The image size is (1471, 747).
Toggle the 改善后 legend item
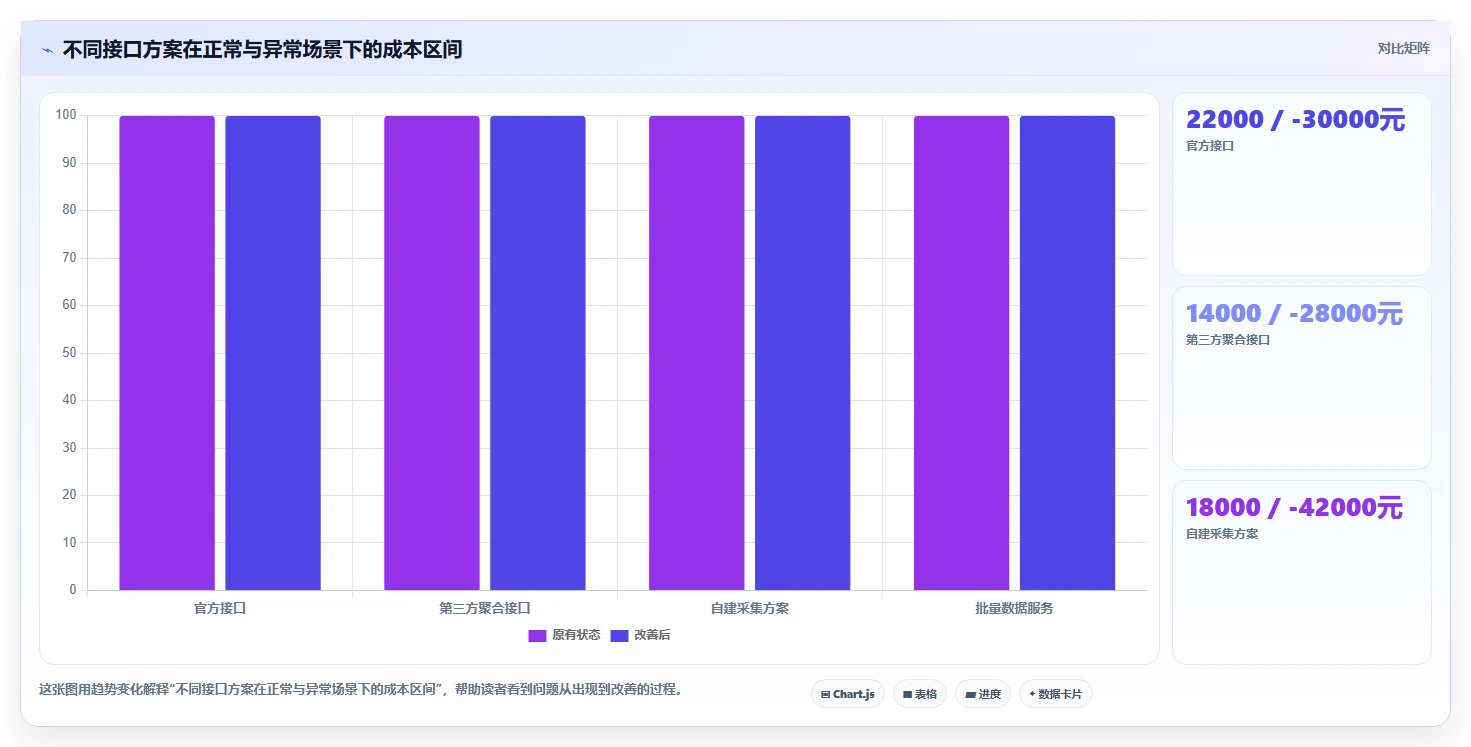[x=640, y=635]
